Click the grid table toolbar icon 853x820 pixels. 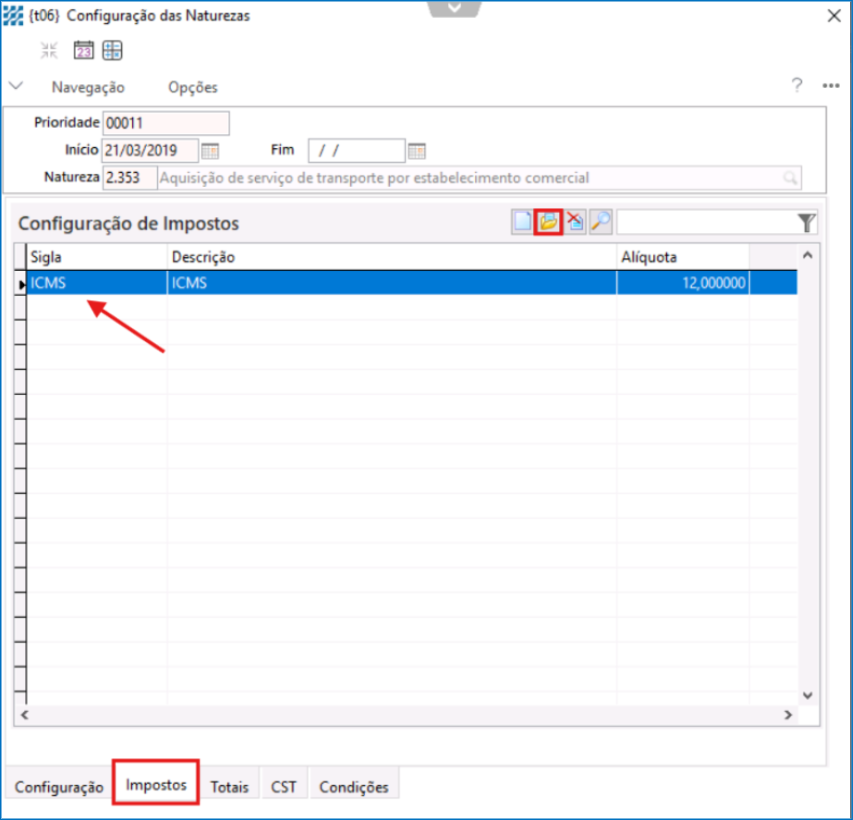112,50
